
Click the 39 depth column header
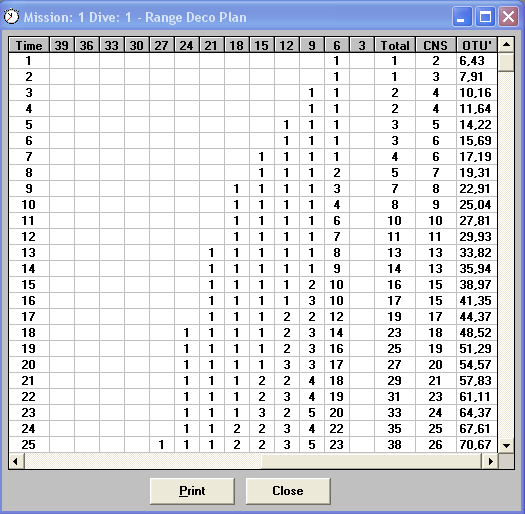click(62, 45)
